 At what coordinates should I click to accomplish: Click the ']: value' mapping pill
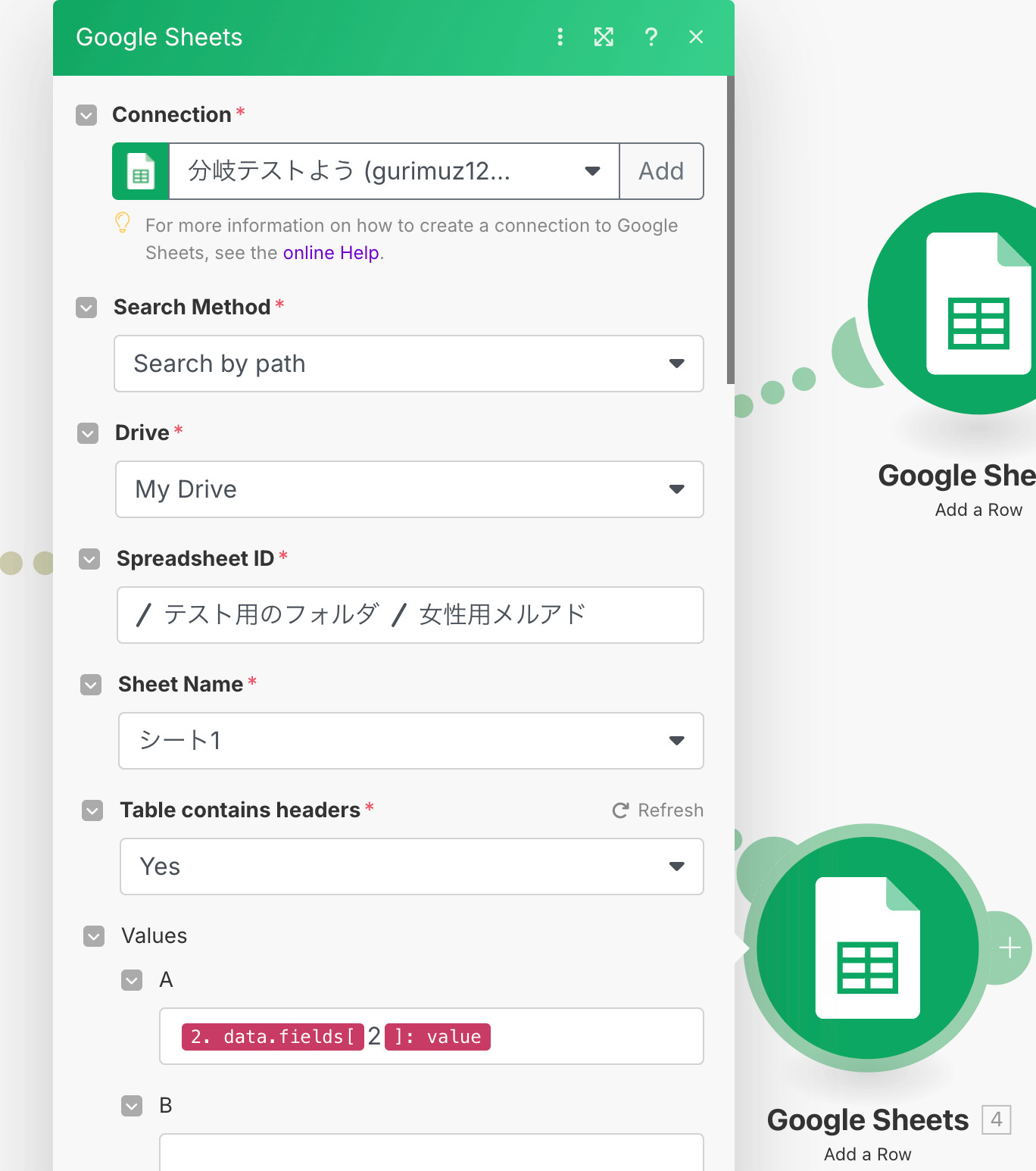click(x=438, y=1037)
